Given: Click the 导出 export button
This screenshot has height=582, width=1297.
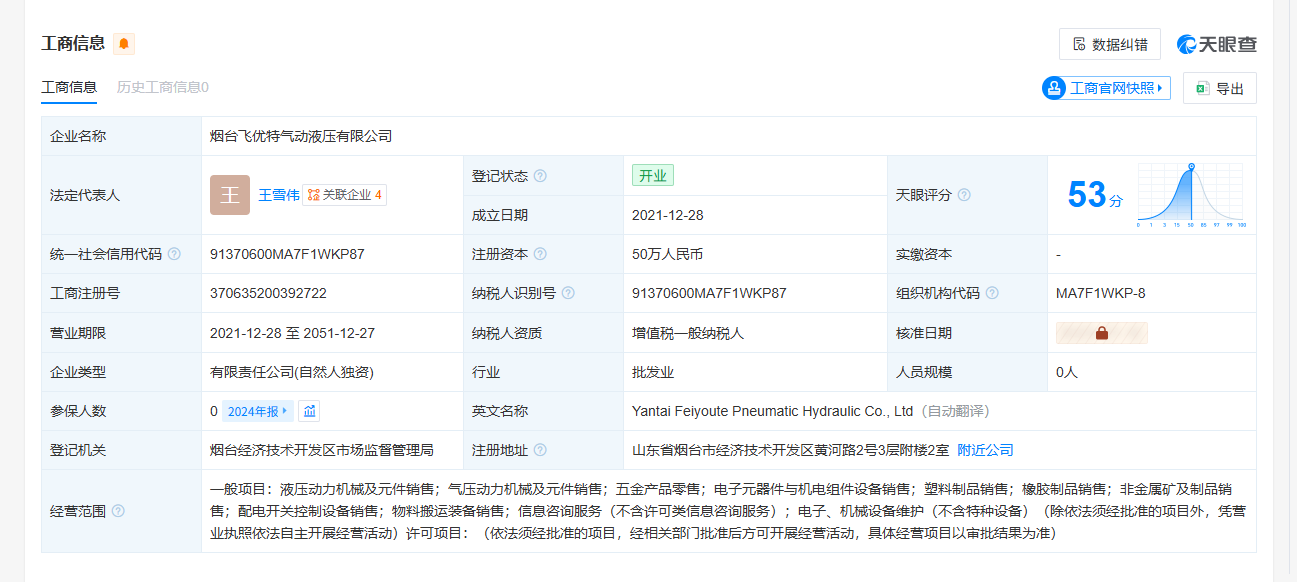Looking at the screenshot, I should (x=1219, y=88).
